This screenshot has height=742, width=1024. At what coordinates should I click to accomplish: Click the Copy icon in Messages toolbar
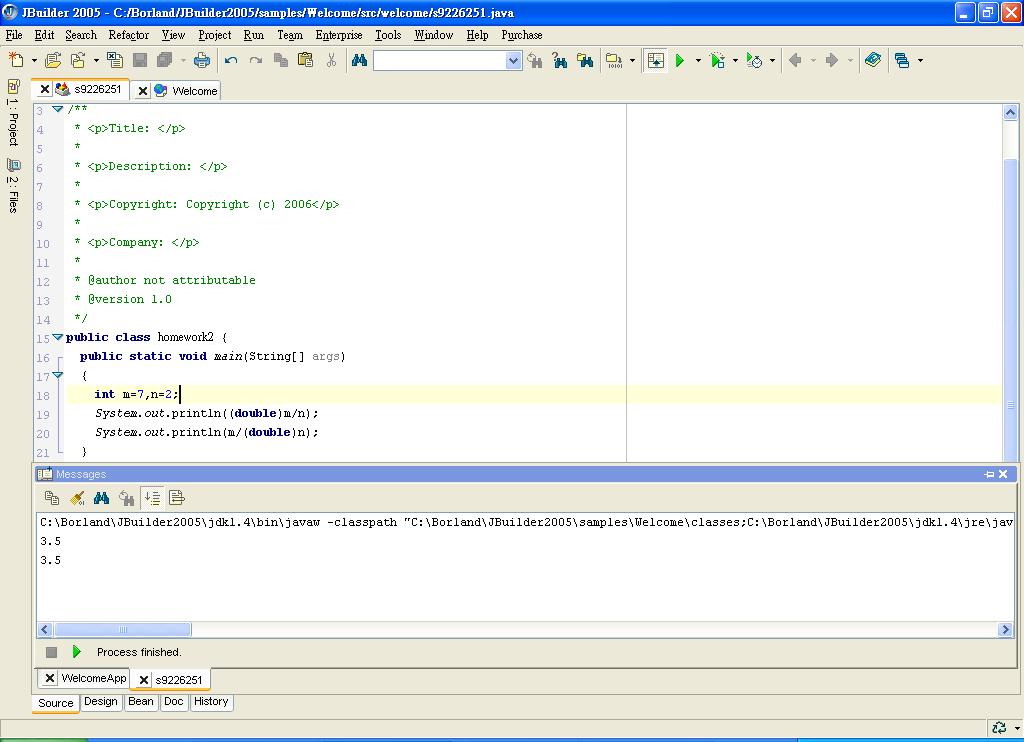pos(52,498)
